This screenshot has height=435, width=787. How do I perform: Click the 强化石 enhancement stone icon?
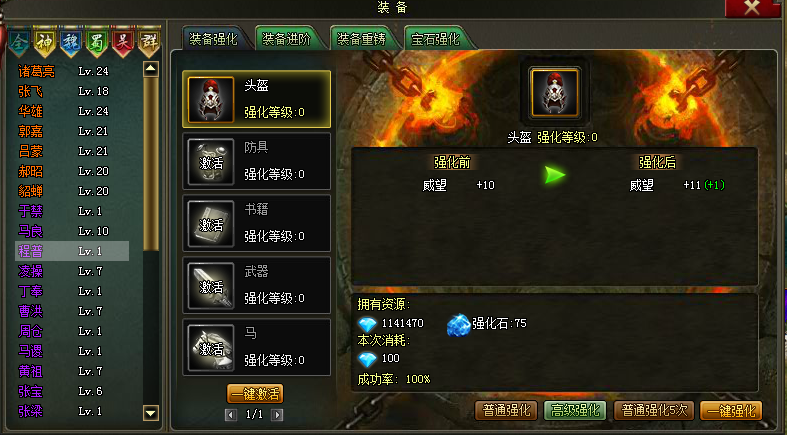pyautogui.click(x=458, y=325)
